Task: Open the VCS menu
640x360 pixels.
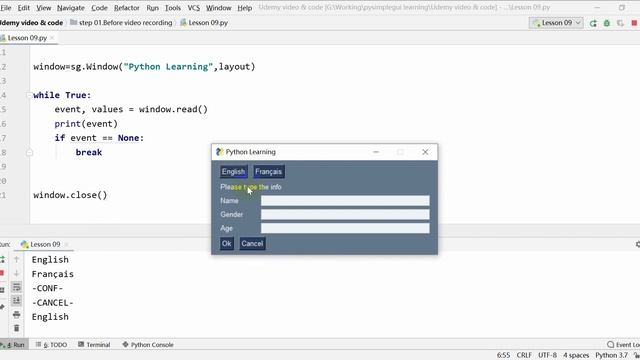Action: tap(193, 8)
